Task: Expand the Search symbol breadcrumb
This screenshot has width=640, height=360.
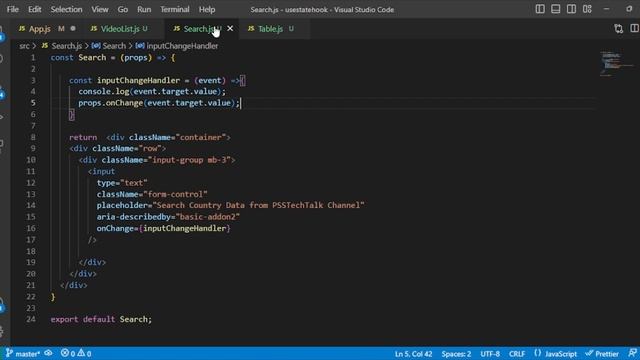Action: pos(114,46)
